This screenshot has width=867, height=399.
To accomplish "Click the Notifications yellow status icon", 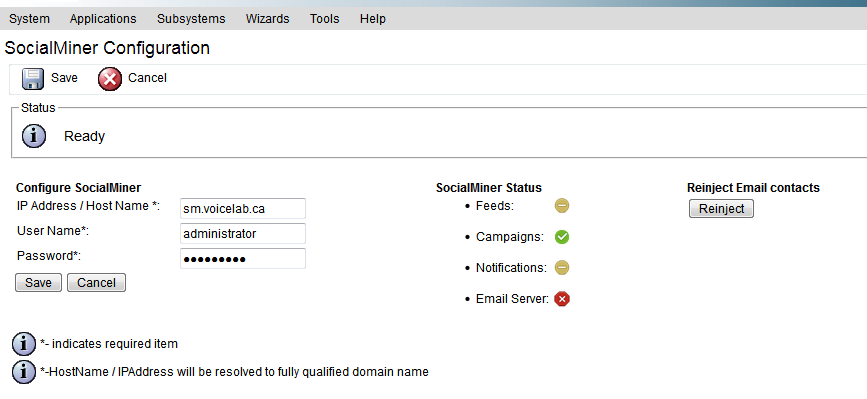I will [x=562, y=268].
